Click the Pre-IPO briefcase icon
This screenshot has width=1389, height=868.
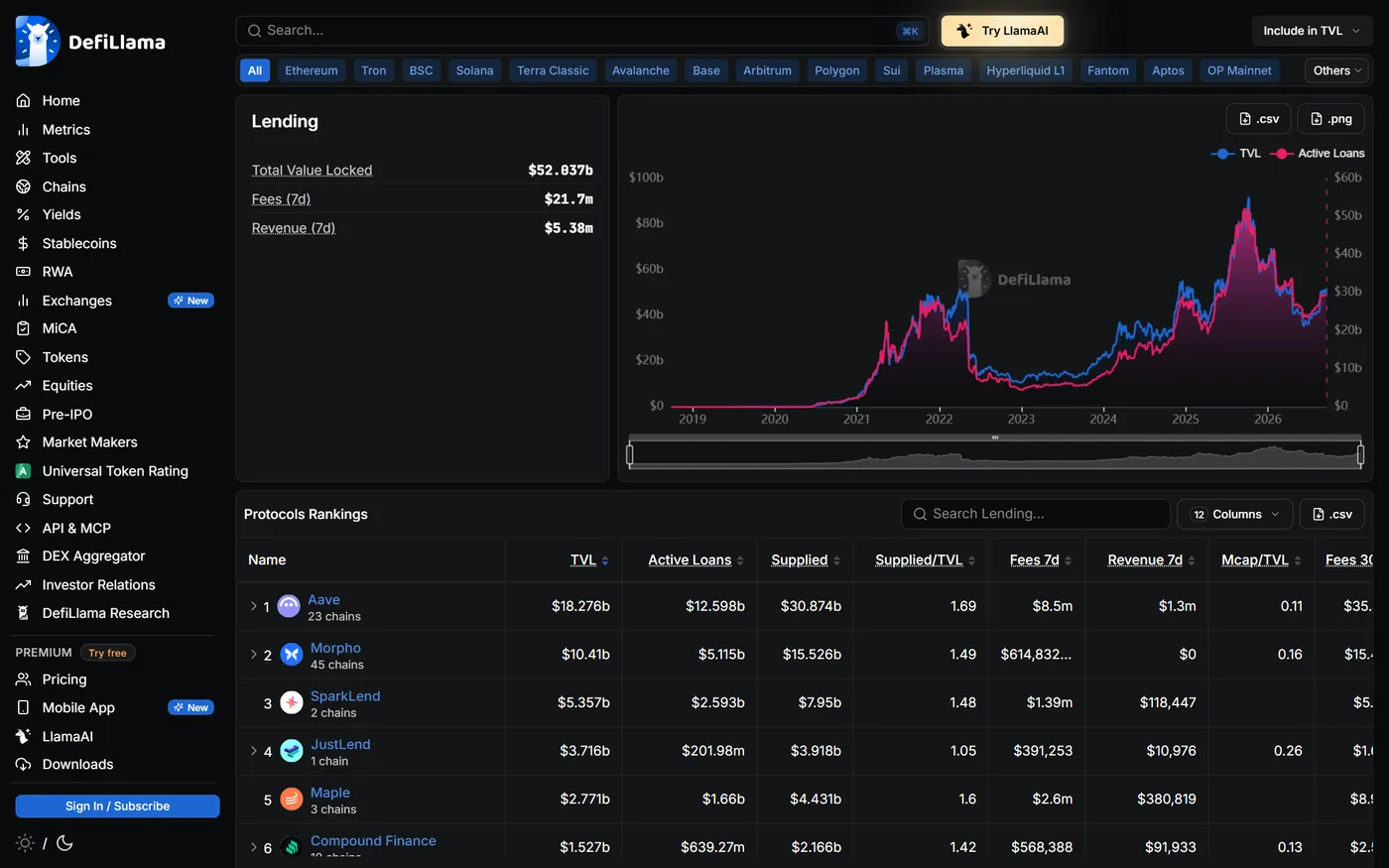24,415
